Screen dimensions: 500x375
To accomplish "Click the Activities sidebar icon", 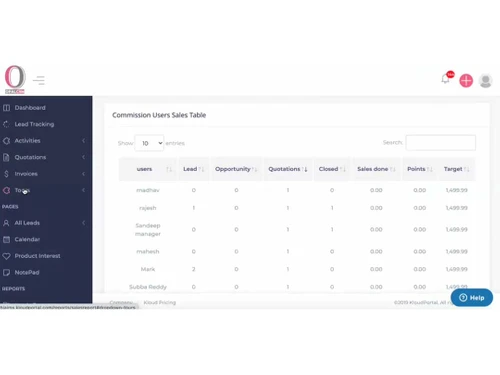I will coord(6,141).
